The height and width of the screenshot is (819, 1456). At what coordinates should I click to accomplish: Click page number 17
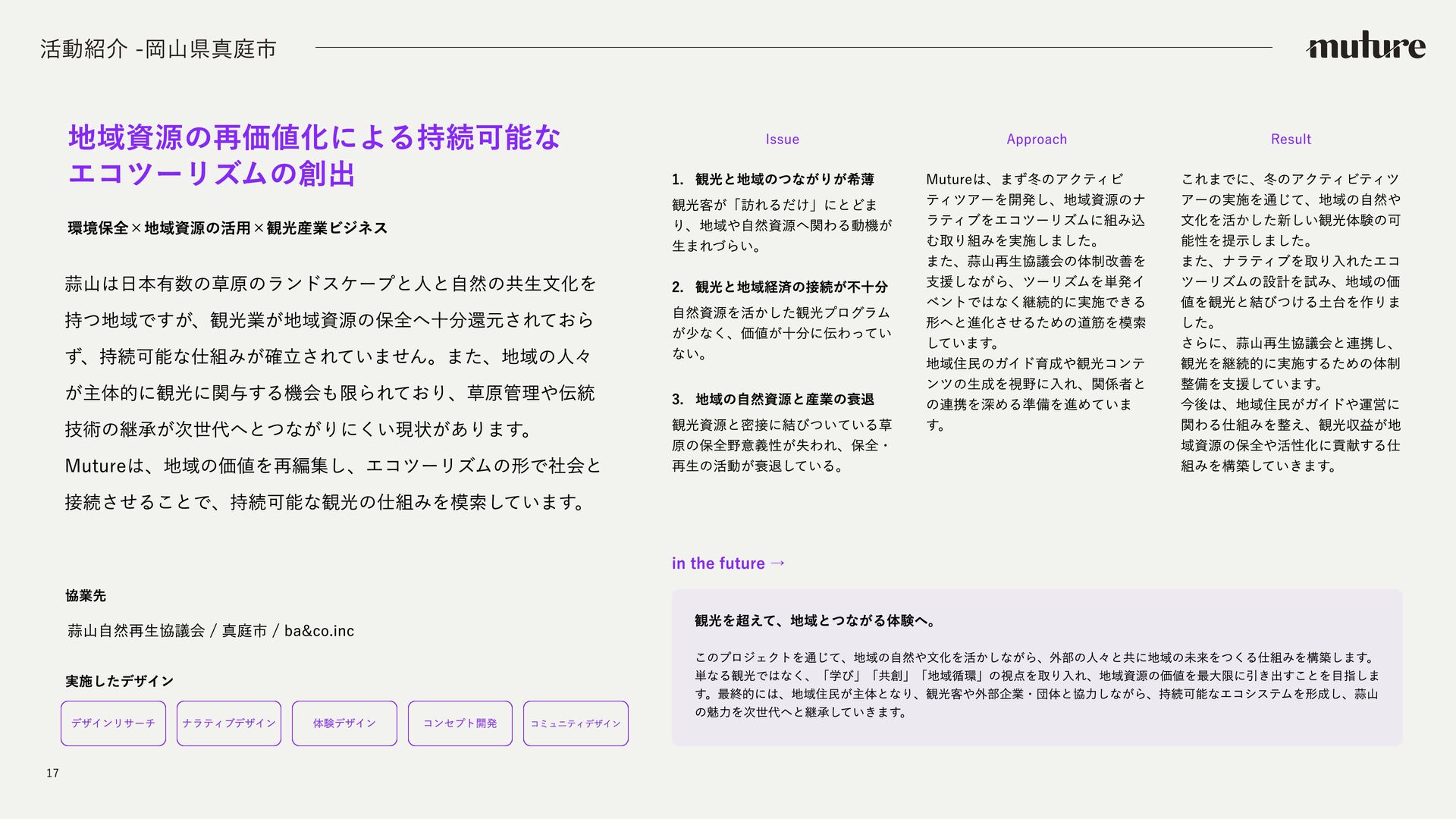(52, 773)
